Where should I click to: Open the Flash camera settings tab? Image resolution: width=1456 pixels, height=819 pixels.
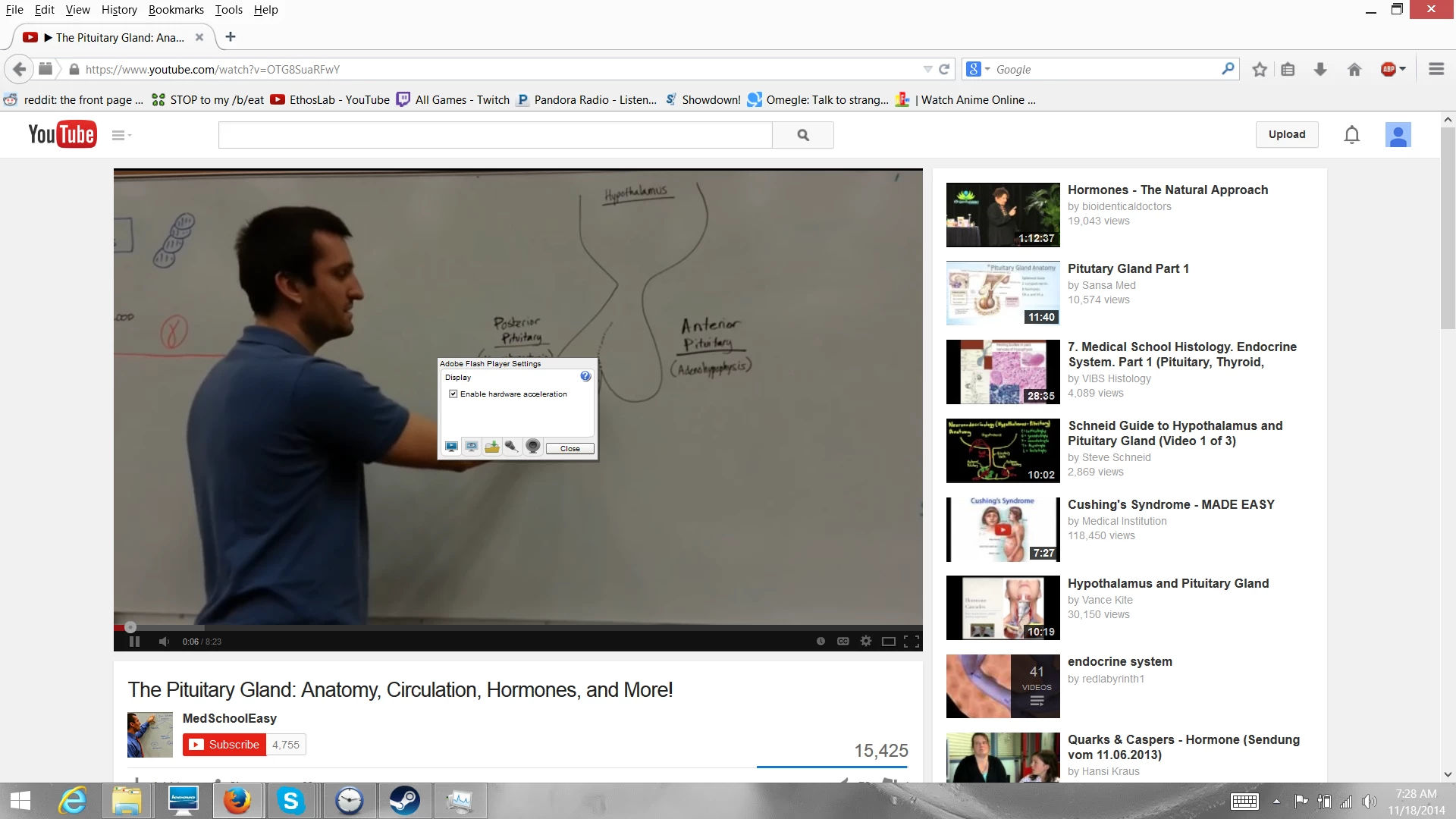(533, 447)
